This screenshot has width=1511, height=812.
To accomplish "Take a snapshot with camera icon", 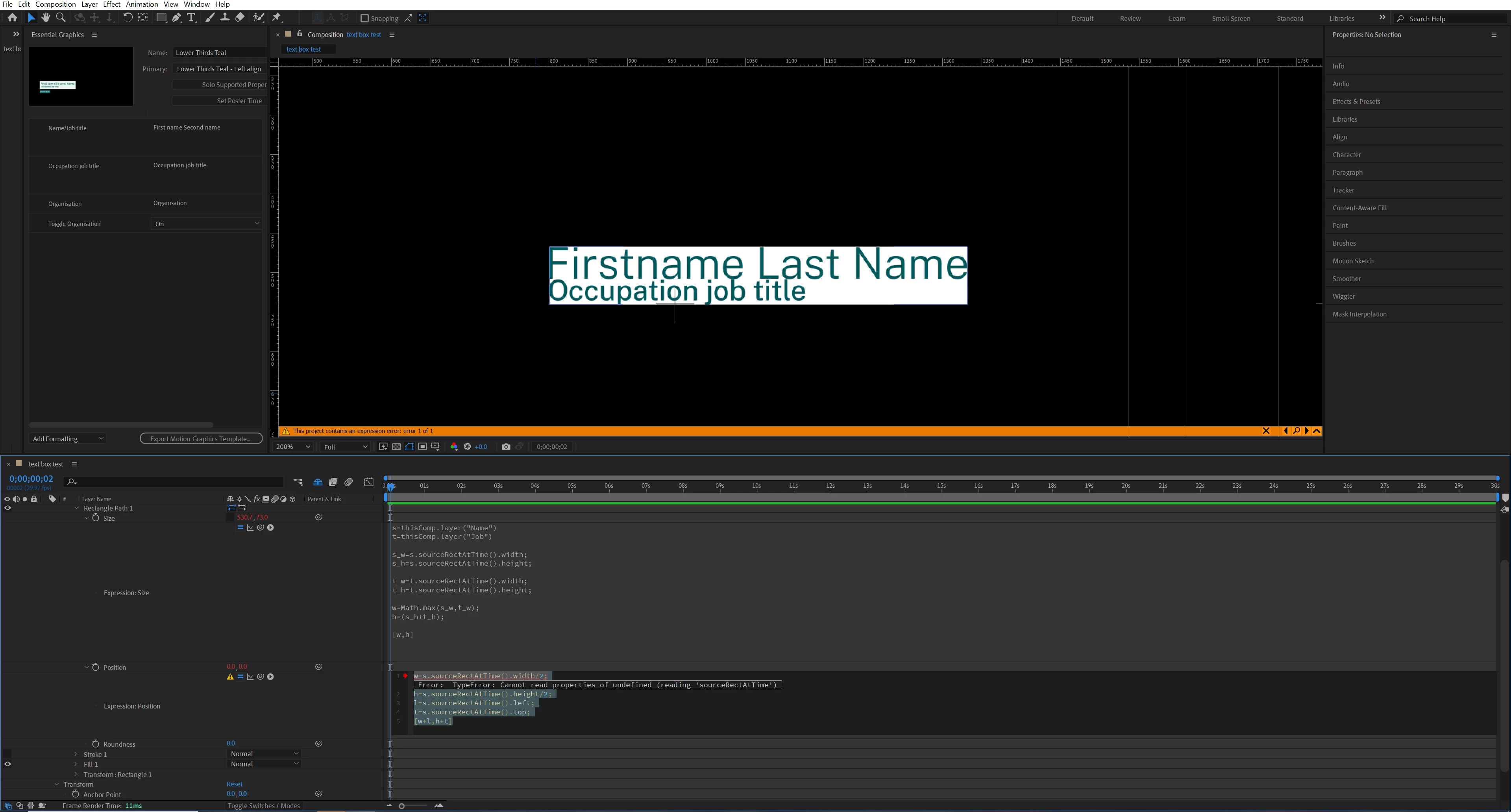I will coord(506,446).
